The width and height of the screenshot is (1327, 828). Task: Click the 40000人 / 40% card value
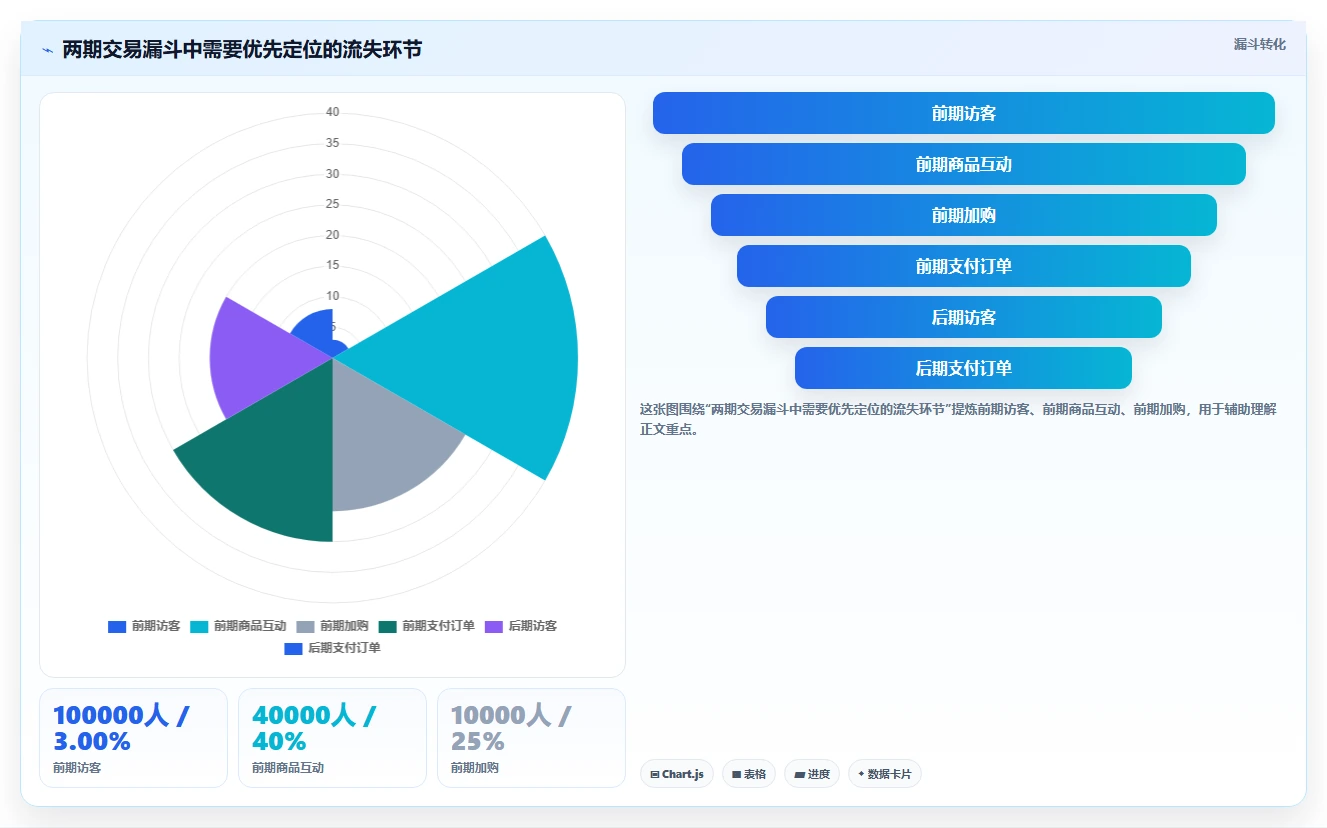(x=314, y=728)
